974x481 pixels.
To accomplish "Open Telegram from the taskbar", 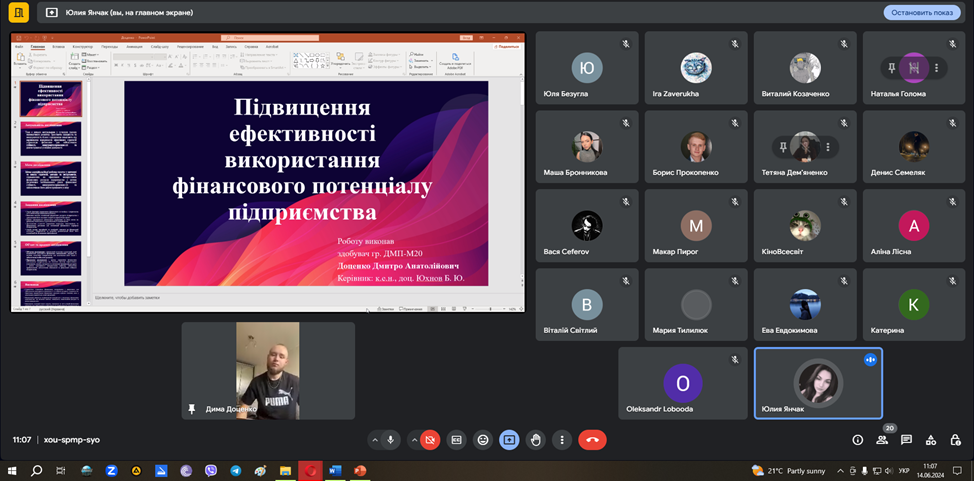I will pyautogui.click(x=235, y=470).
